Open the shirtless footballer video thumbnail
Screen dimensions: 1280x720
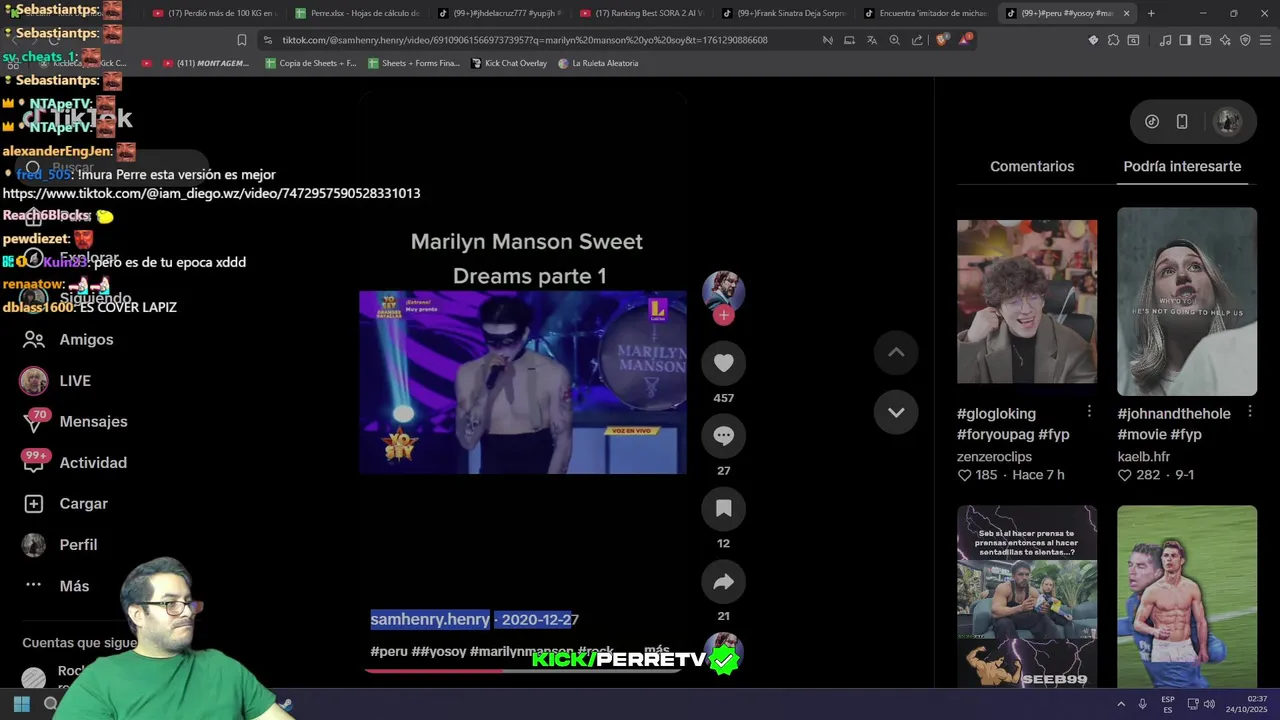(1187, 596)
